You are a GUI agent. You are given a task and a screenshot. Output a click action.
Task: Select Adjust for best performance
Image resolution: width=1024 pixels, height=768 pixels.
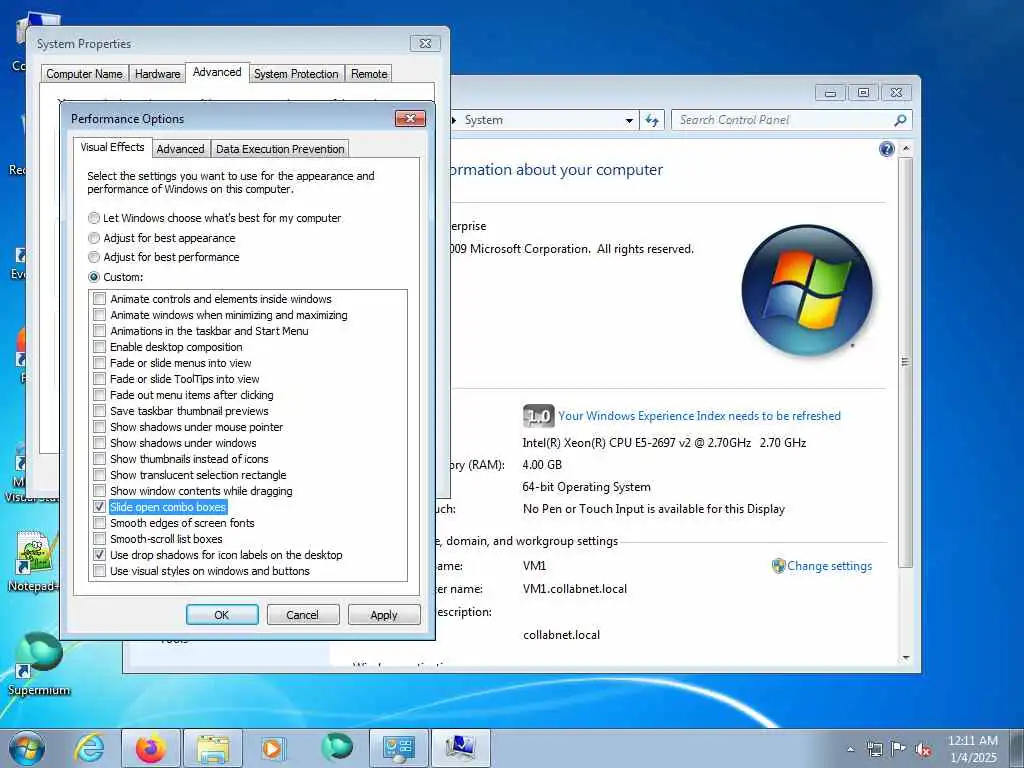click(94, 257)
